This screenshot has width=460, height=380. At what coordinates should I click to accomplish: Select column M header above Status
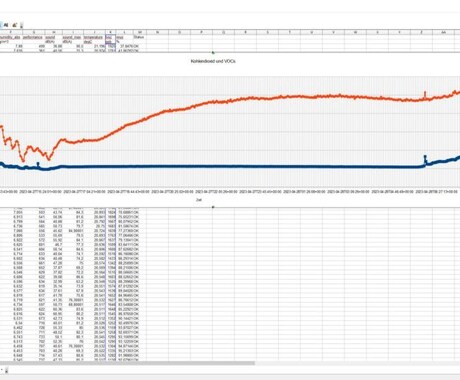pyautogui.click(x=140, y=32)
